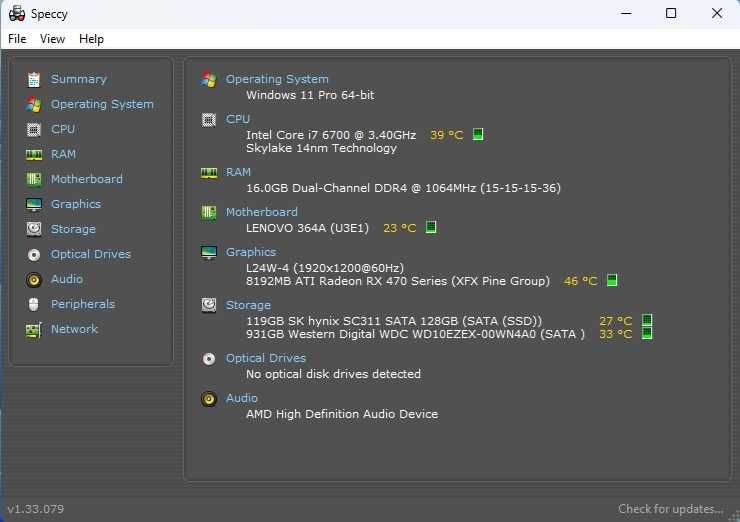Click 'Intel Core i7 6700 @ 3.40GHz' text
740x522 pixels.
tap(331, 135)
